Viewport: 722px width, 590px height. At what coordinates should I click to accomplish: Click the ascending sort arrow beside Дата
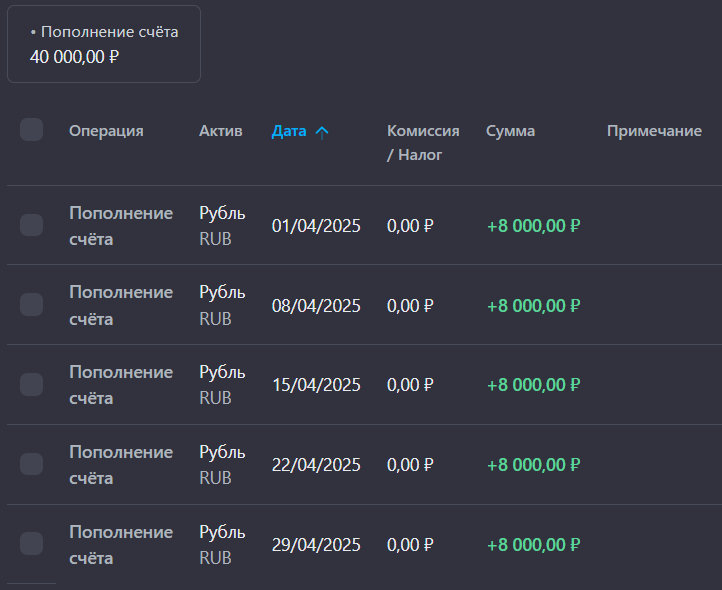[x=321, y=131]
